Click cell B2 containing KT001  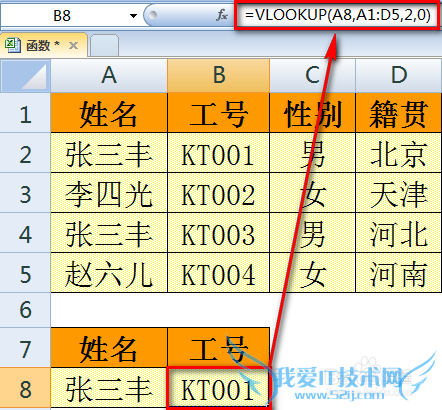218,153
